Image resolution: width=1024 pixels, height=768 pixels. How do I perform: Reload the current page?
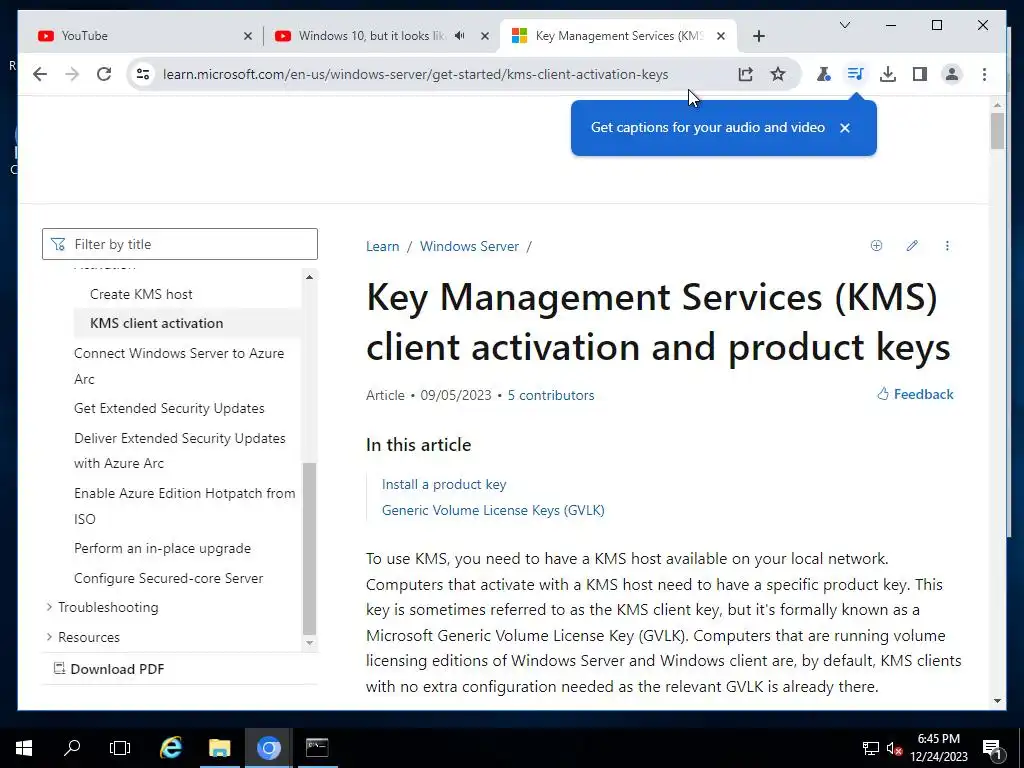pos(104,74)
